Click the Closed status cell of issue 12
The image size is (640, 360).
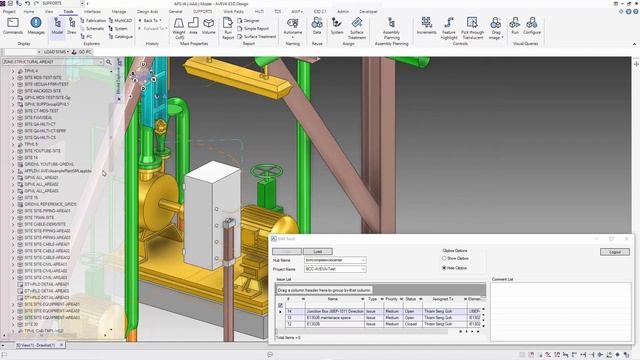click(x=413, y=324)
